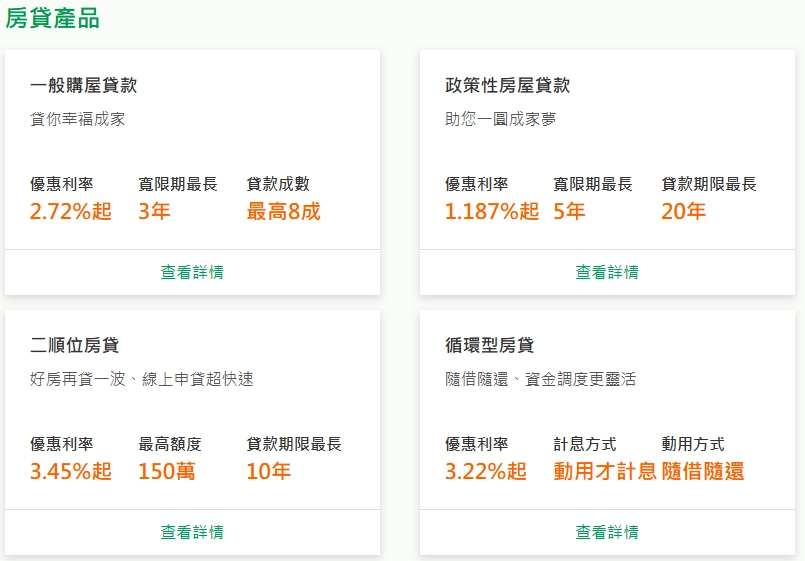This screenshot has width=805, height=561.
Task: Select the 循環型房貸 card title
Action: click(x=489, y=345)
